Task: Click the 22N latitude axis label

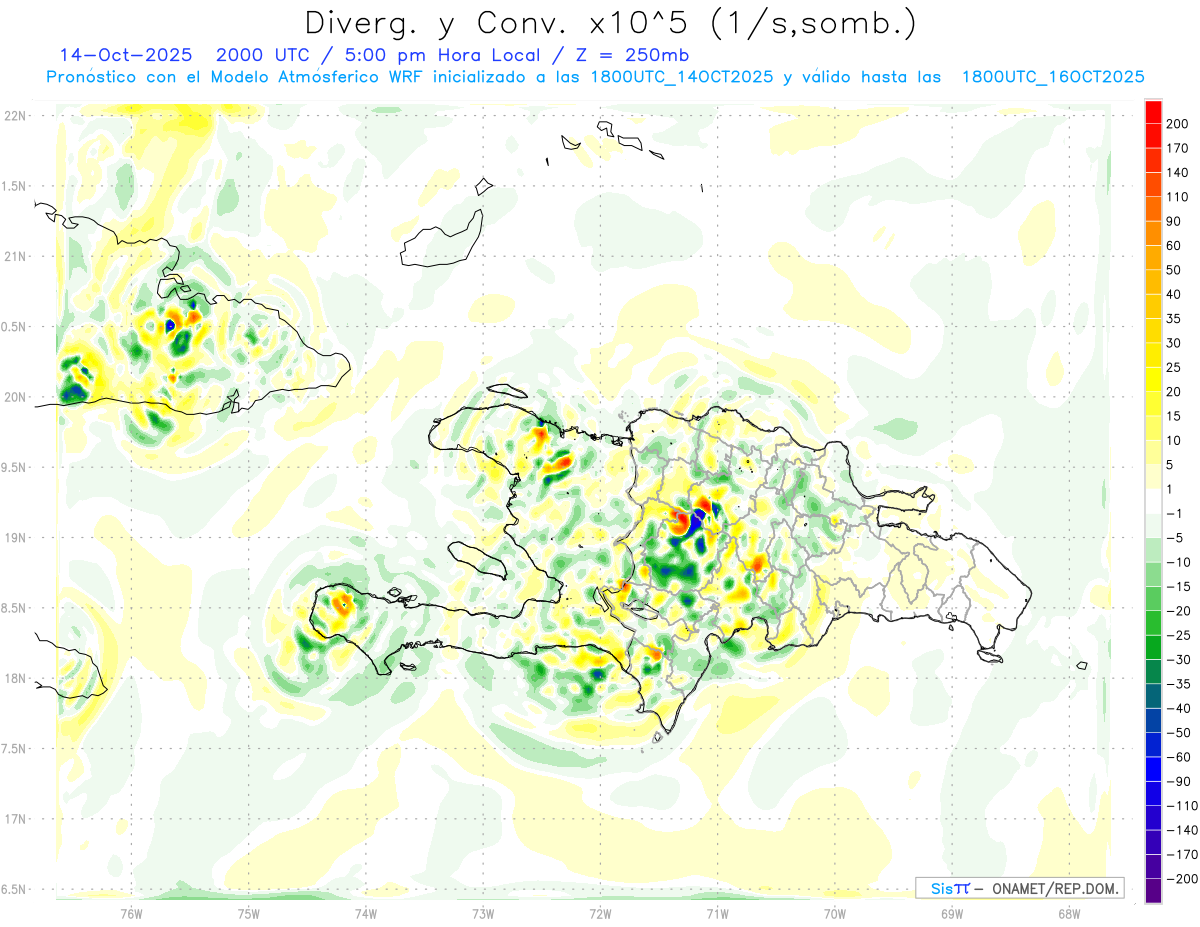Action: point(15,116)
